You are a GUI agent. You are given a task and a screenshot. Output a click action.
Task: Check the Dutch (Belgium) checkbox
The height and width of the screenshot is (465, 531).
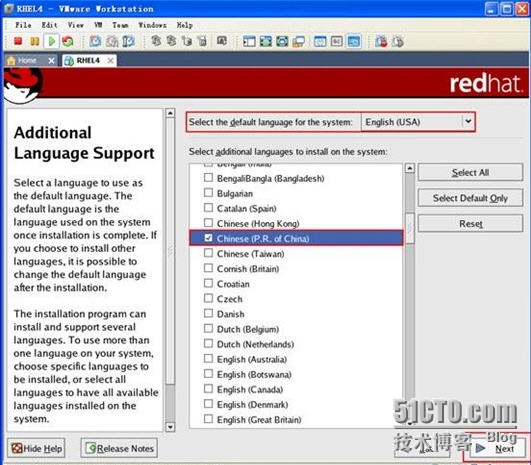208,328
